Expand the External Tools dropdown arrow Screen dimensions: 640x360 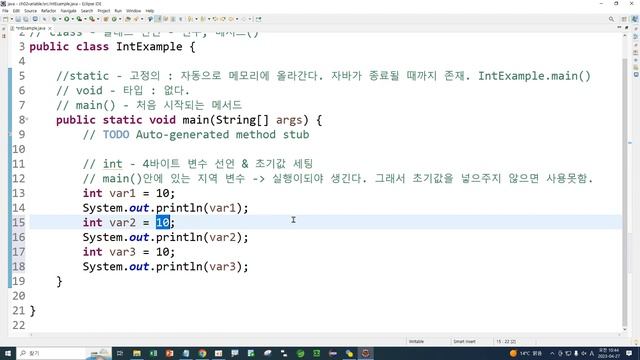coord(98,19)
